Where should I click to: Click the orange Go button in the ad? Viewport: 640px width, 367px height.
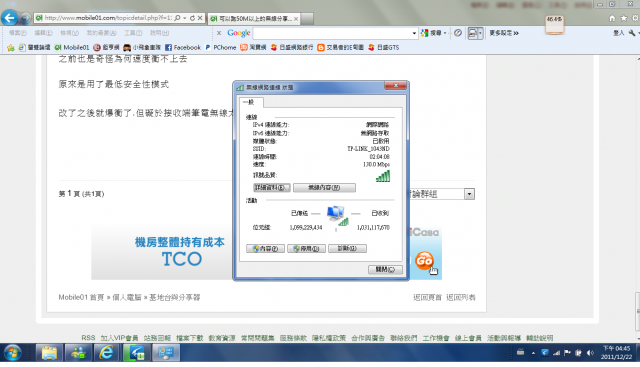tap(424, 260)
